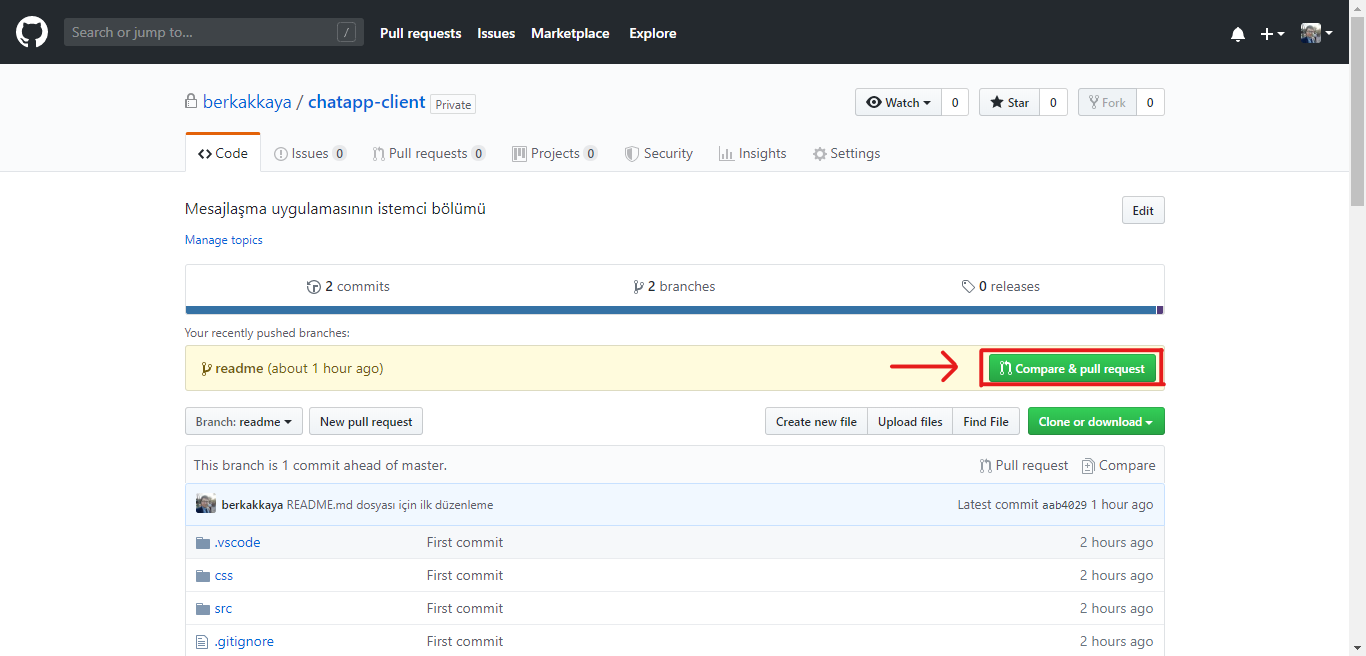This screenshot has height=656, width=1366.
Task: Open the fork count next to Fork
Action: coord(1150,102)
